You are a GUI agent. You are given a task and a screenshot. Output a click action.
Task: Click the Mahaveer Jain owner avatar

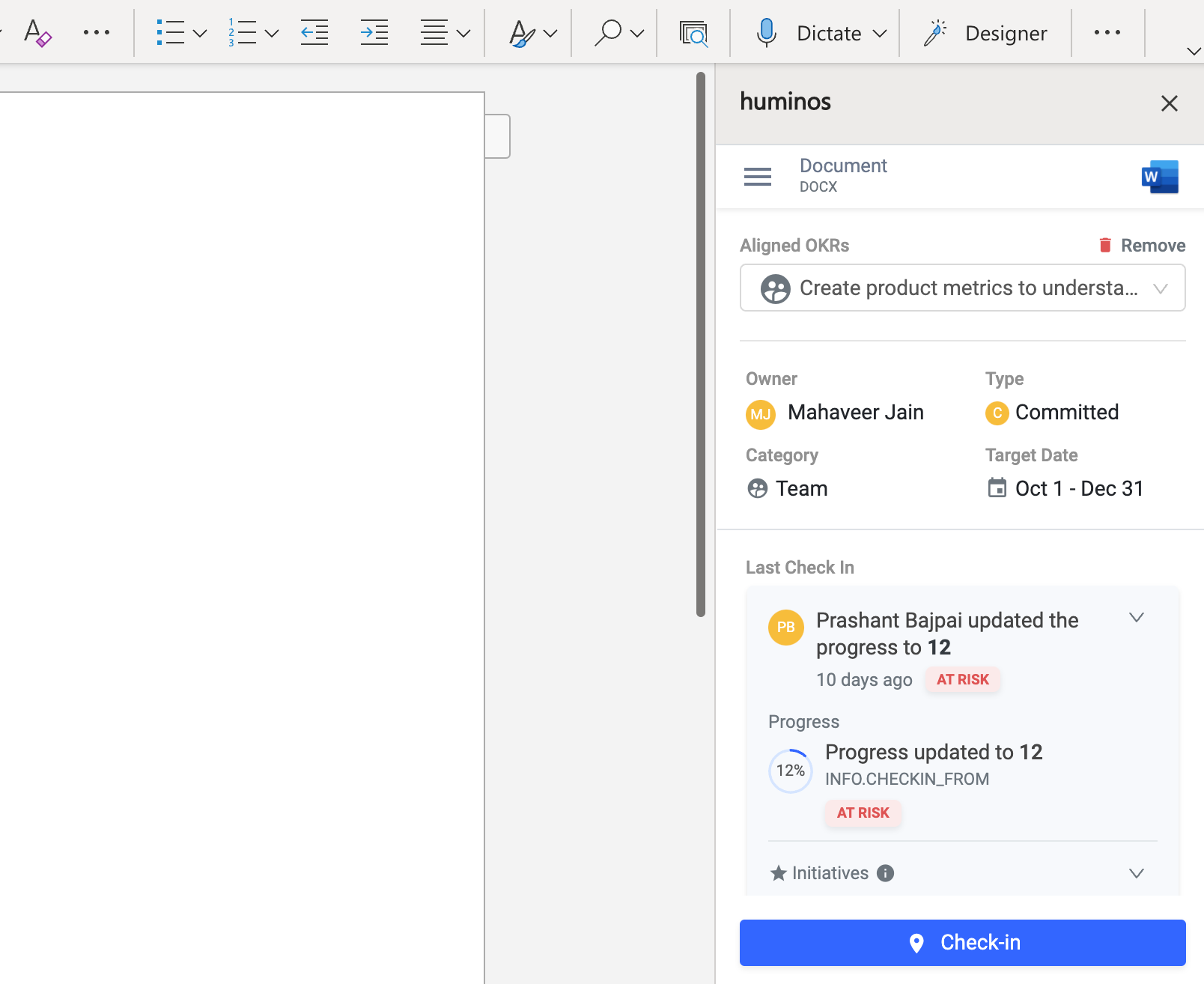[x=761, y=415]
